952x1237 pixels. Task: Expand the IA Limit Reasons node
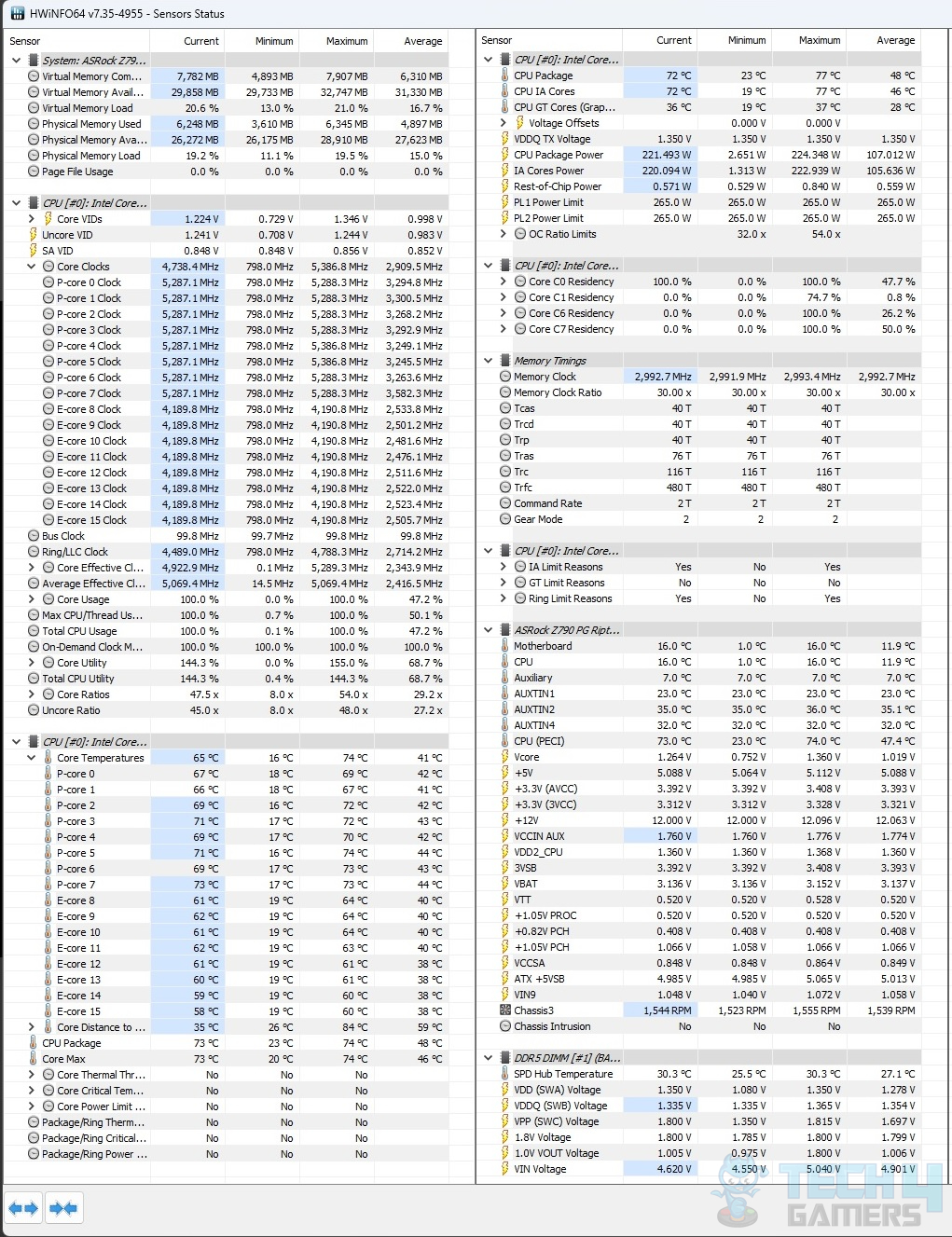(x=504, y=567)
